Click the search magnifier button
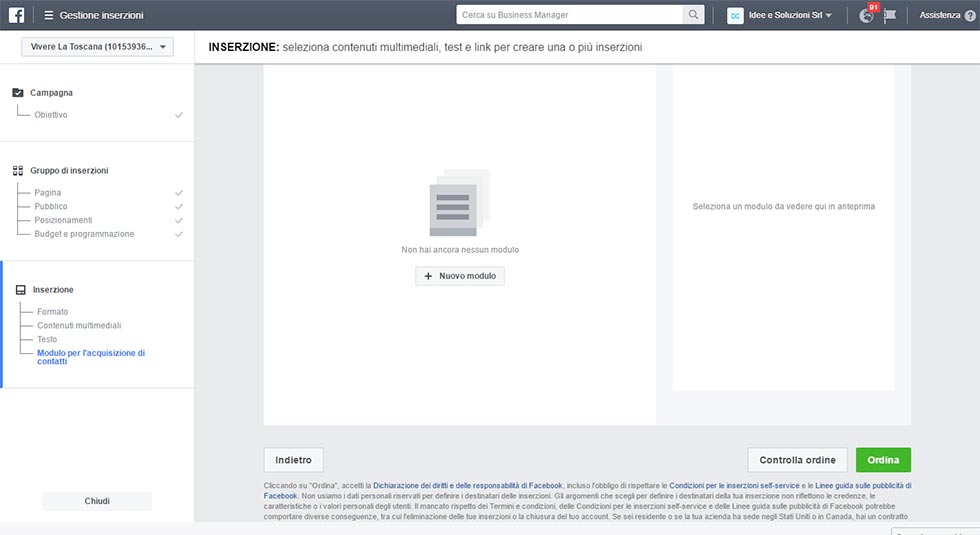 click(693, 14)
